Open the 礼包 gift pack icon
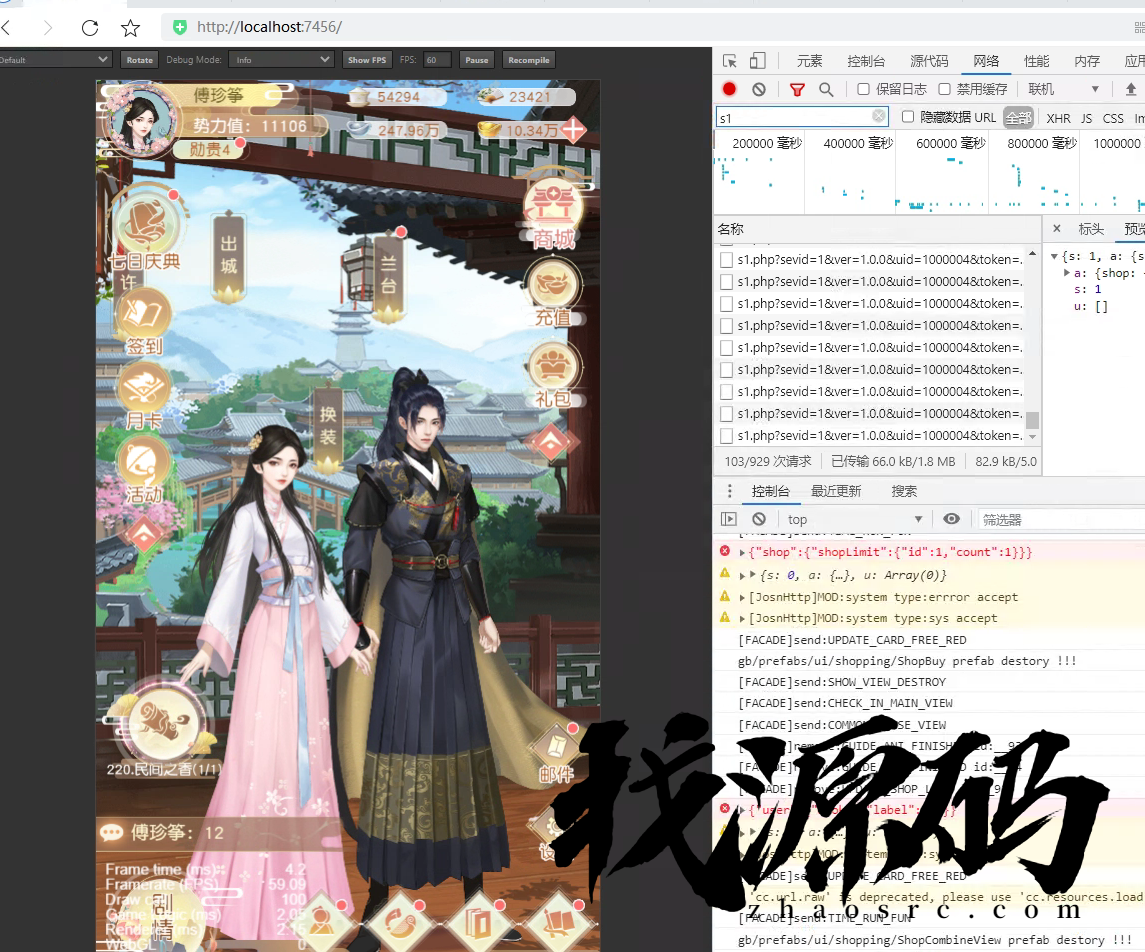The width and height of the screenshot is (1145, 952). tap(554, 375)
